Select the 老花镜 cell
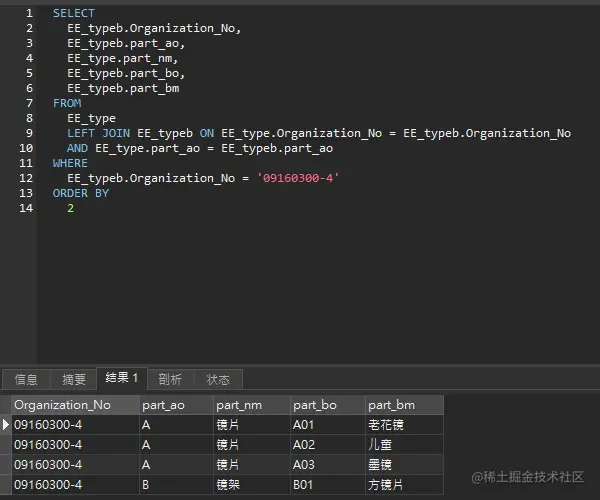 click(x=405, y=425)
